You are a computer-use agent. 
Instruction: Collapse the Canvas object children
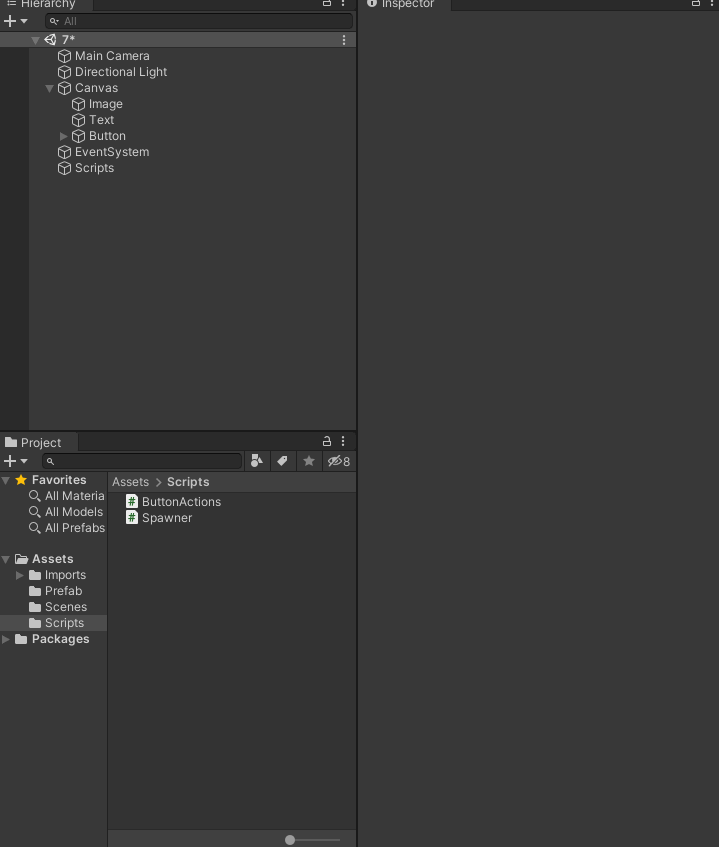50,88
